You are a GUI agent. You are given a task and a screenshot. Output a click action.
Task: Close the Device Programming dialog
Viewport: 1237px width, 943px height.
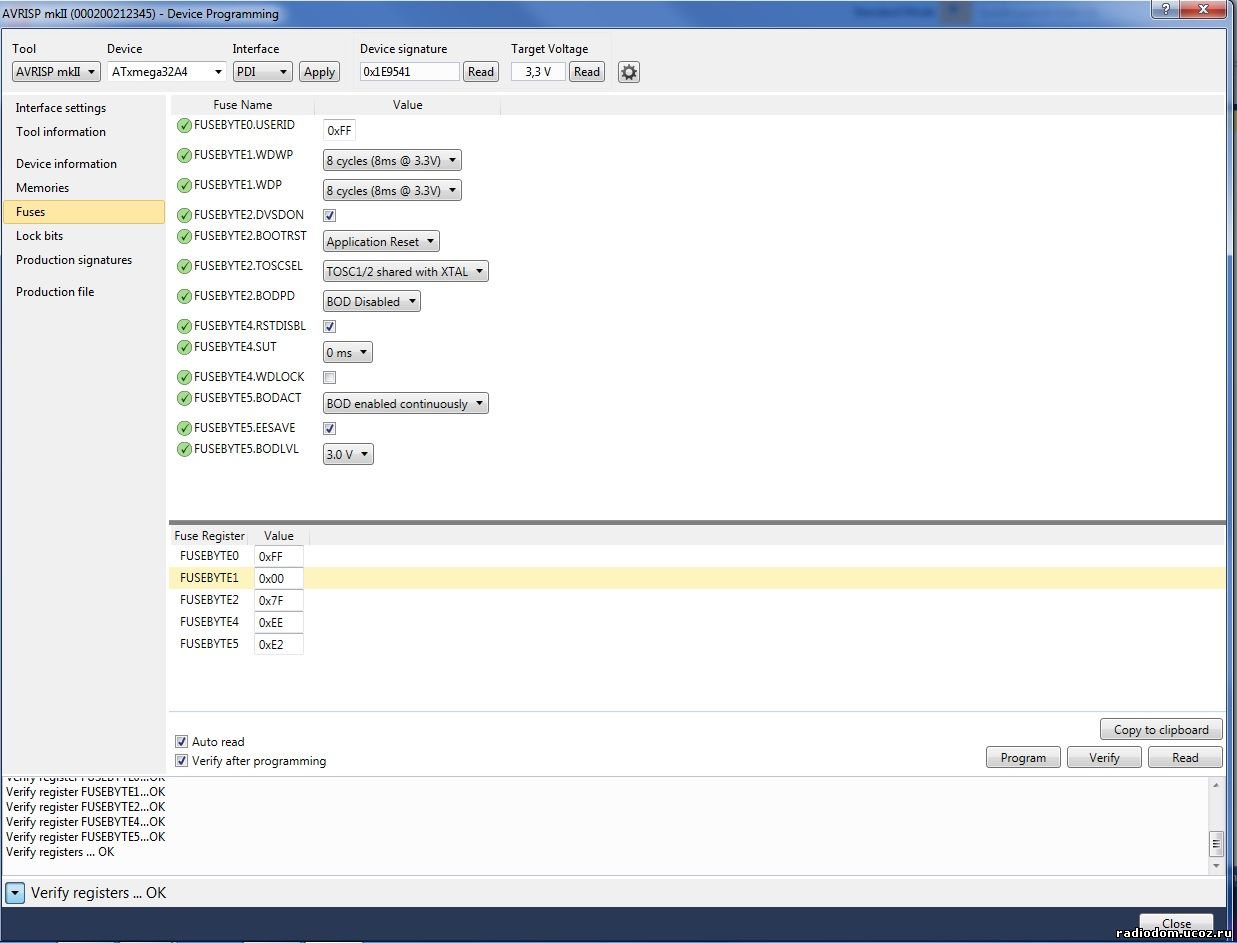pos(1176,925)
